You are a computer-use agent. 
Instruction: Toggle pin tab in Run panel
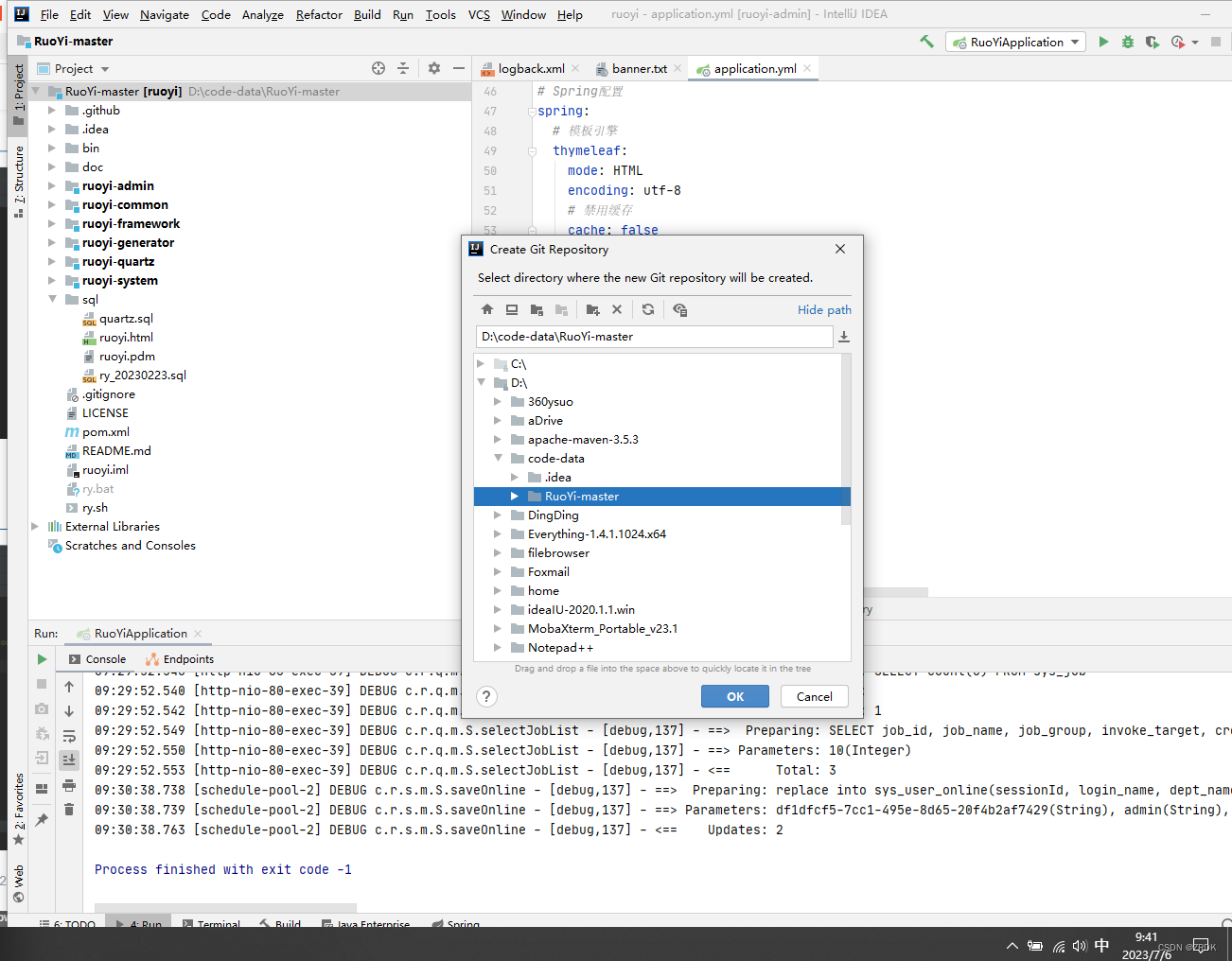tap(42, 819)
